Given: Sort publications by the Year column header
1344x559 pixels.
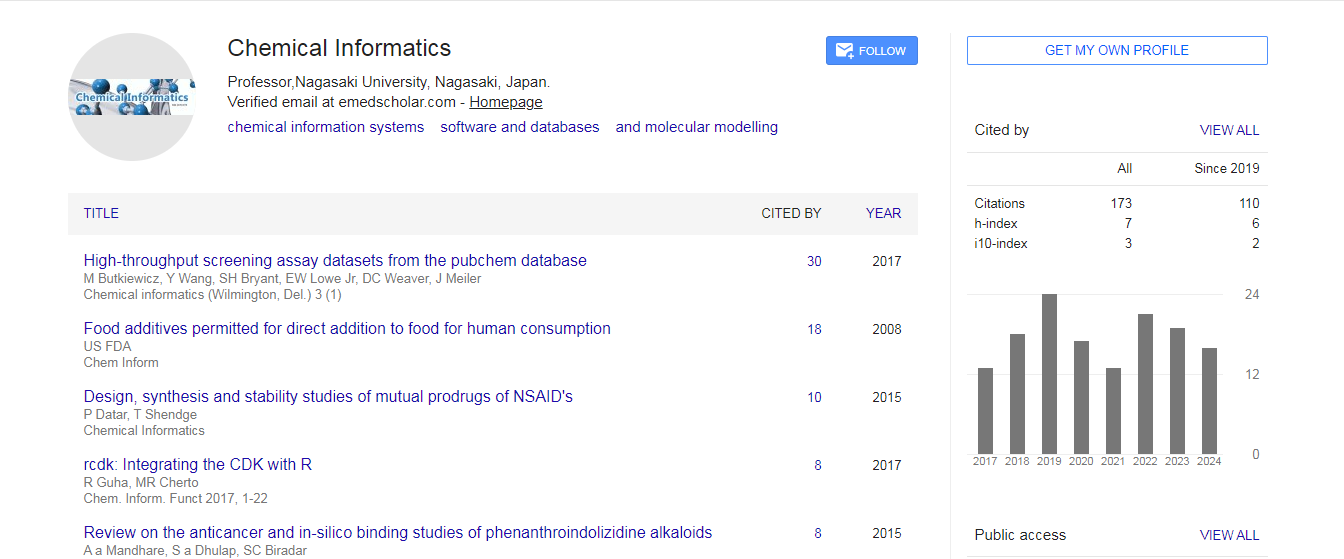Looking at the screenshot, I should pos(883,213).
